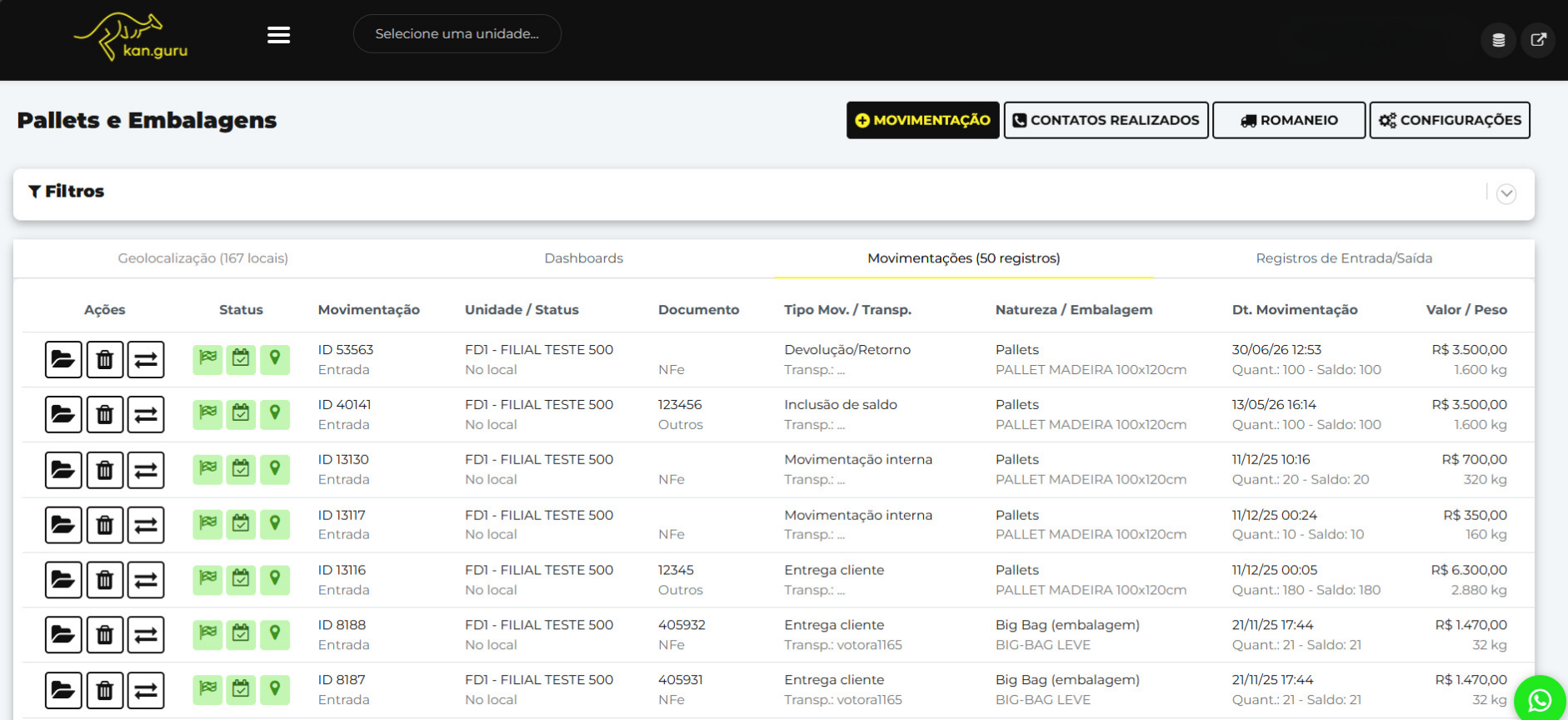Click the Valor / Peso column header
This screenshot has width=1568, height=720.
coord(1466,310)
